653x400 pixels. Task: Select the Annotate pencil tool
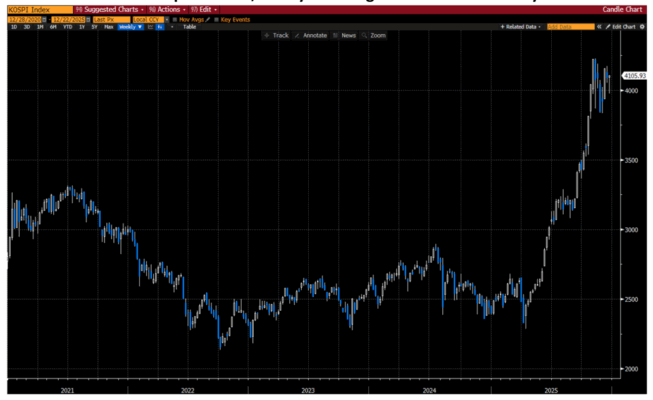point(311,35)
